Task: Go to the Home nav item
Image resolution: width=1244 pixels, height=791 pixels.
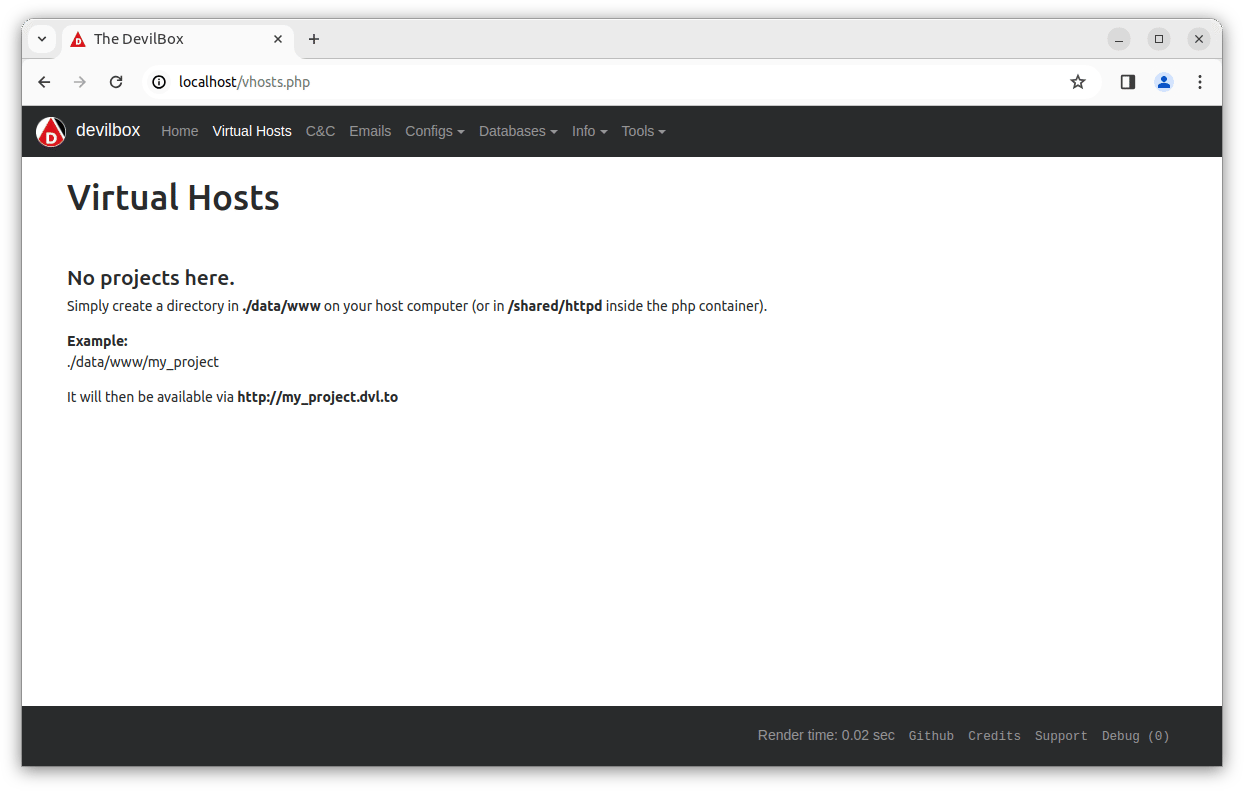Action: pyautogui.click(x=180, y=131)
